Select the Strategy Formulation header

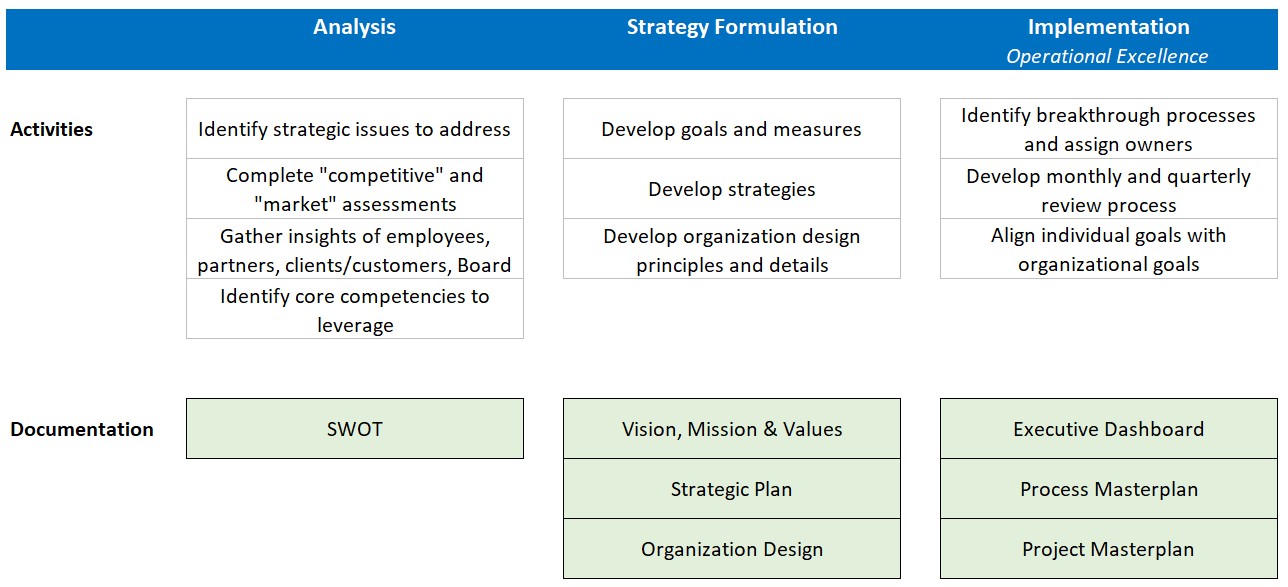[x=732, y=27]
